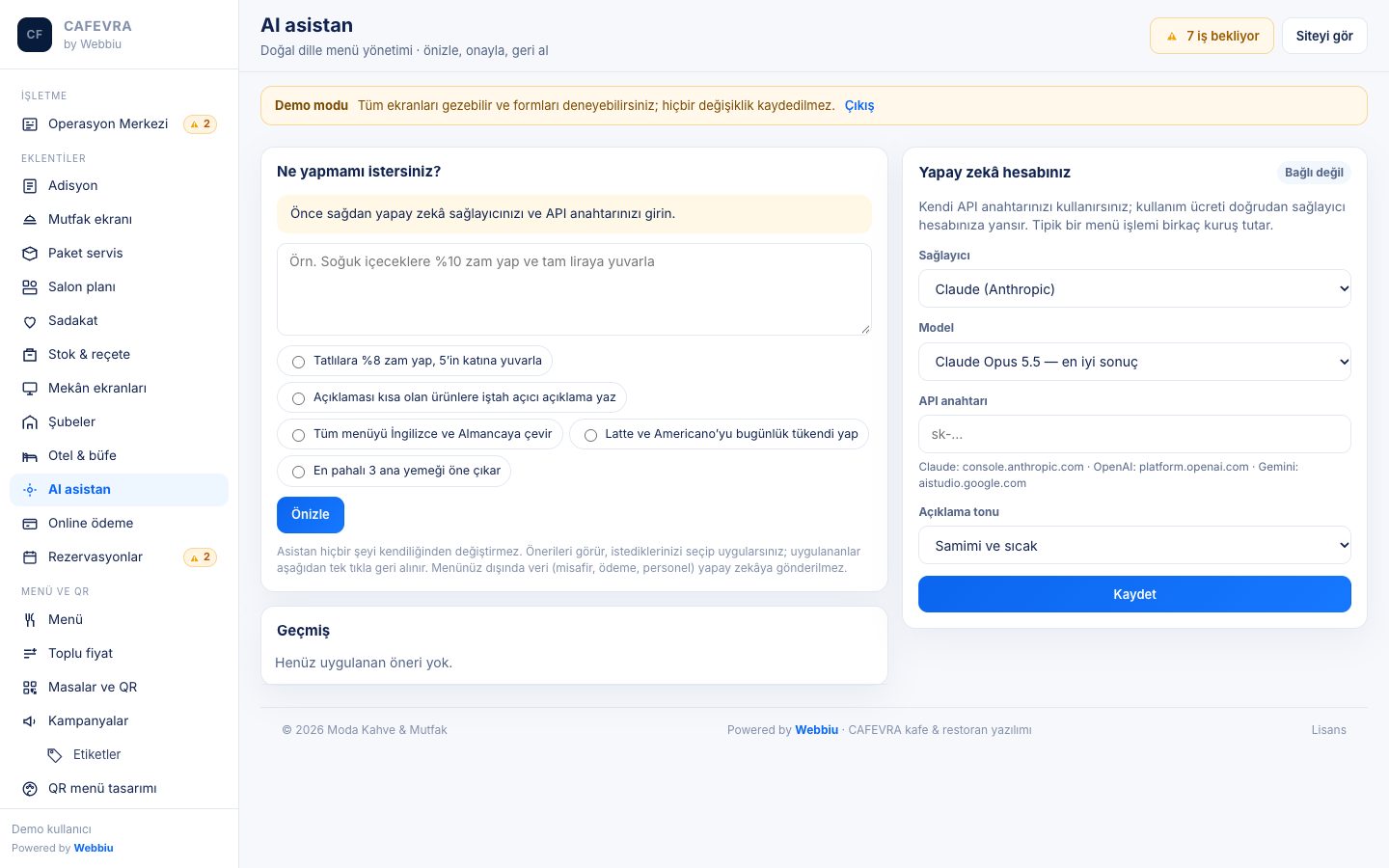The height and width of the screenshot is (868, 1389).
Task: Click the Mutfak ekranı sidebar icon
Action: (30, 220)
